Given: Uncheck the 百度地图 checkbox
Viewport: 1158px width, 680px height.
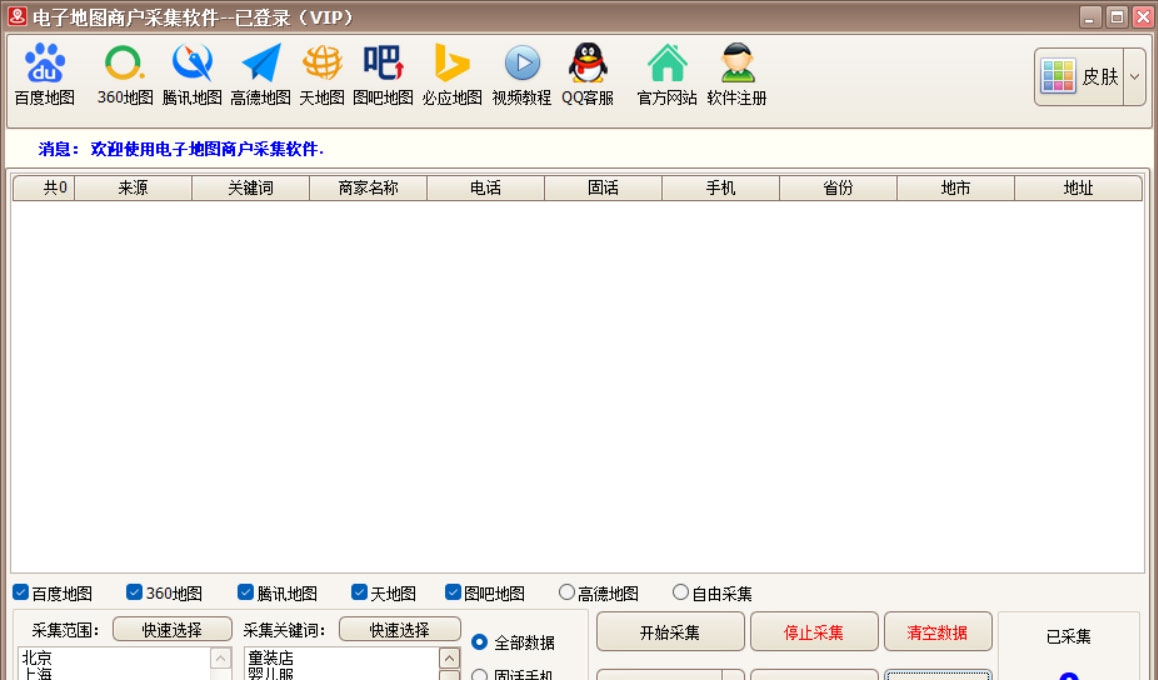Looking at the screenshot, I should pos(21,592).
